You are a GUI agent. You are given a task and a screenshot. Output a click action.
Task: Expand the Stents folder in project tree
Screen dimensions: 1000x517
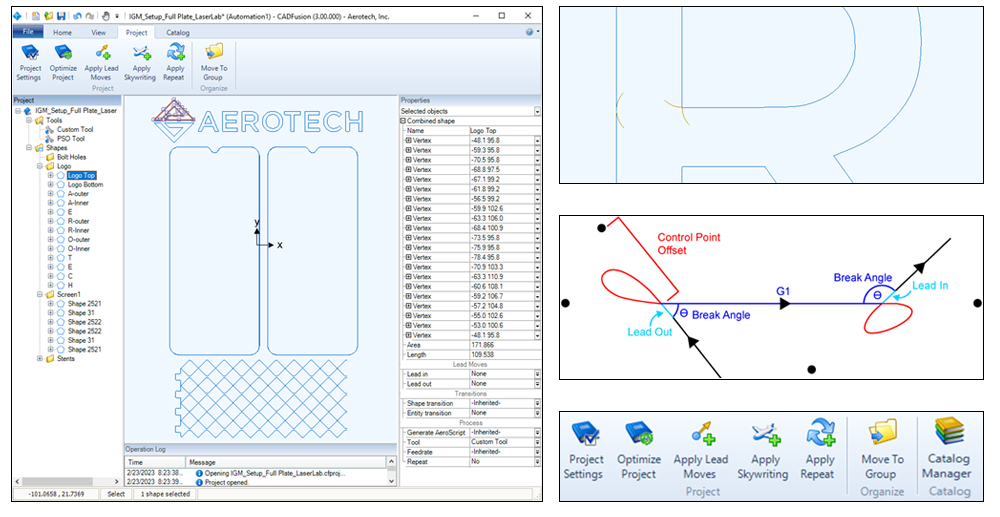tap(40, 359)
